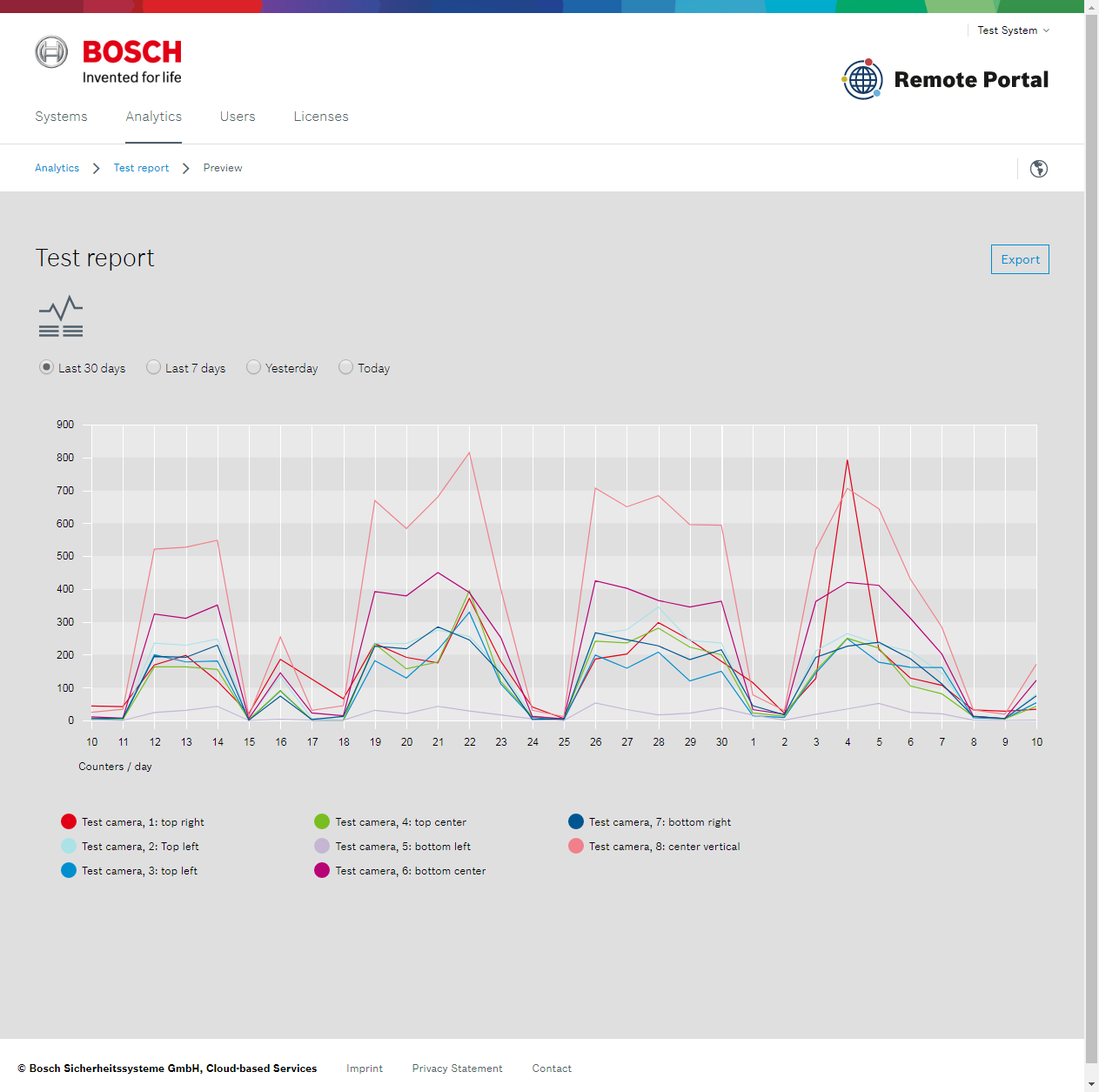This screenshot has width=1099, height=1092.
Task: Click the Analytics breadcrumb link
Action: coord(57,168)
